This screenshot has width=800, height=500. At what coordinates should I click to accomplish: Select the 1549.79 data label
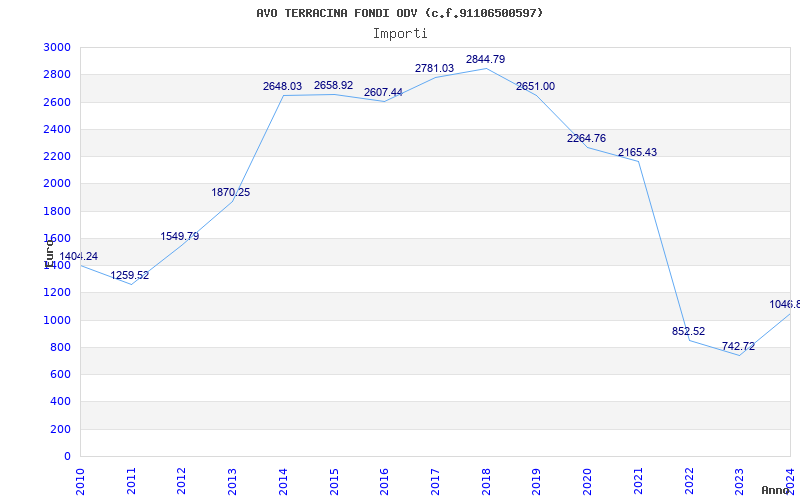[180, 236]
